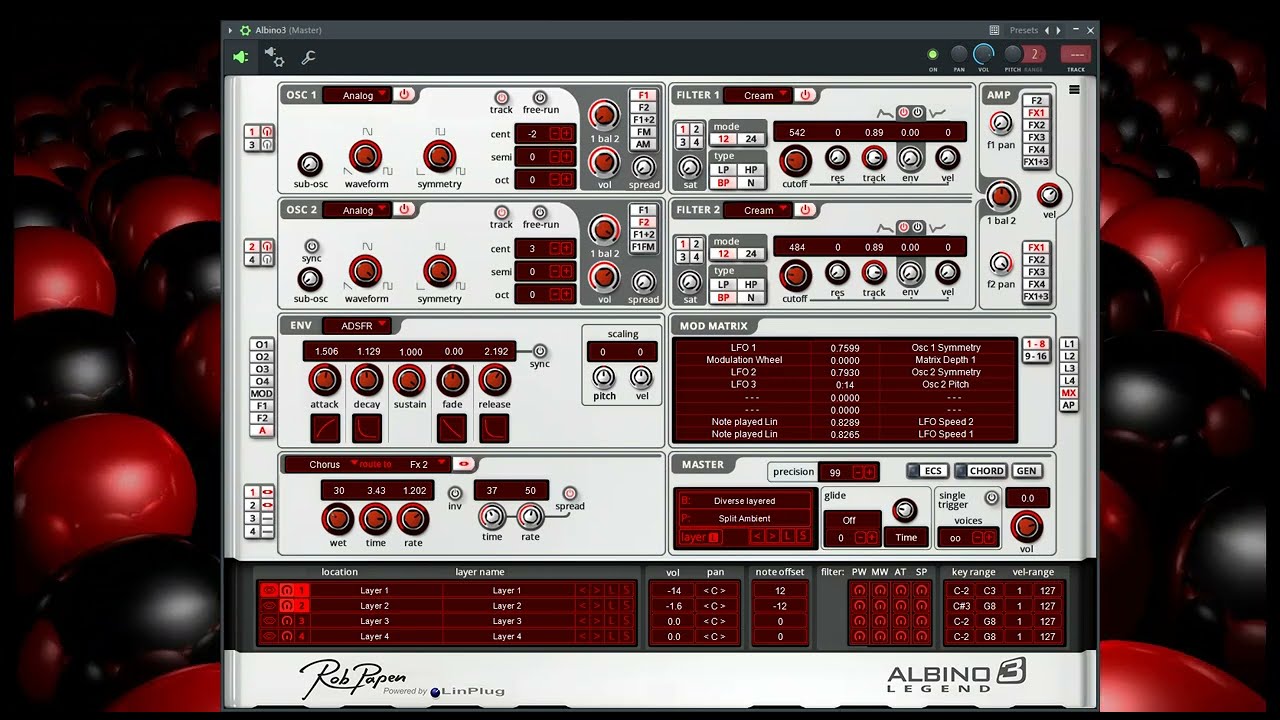Toggle OSC 1 track switch
The height and width of the screenshot is (720, 1280).
point(502,98)
